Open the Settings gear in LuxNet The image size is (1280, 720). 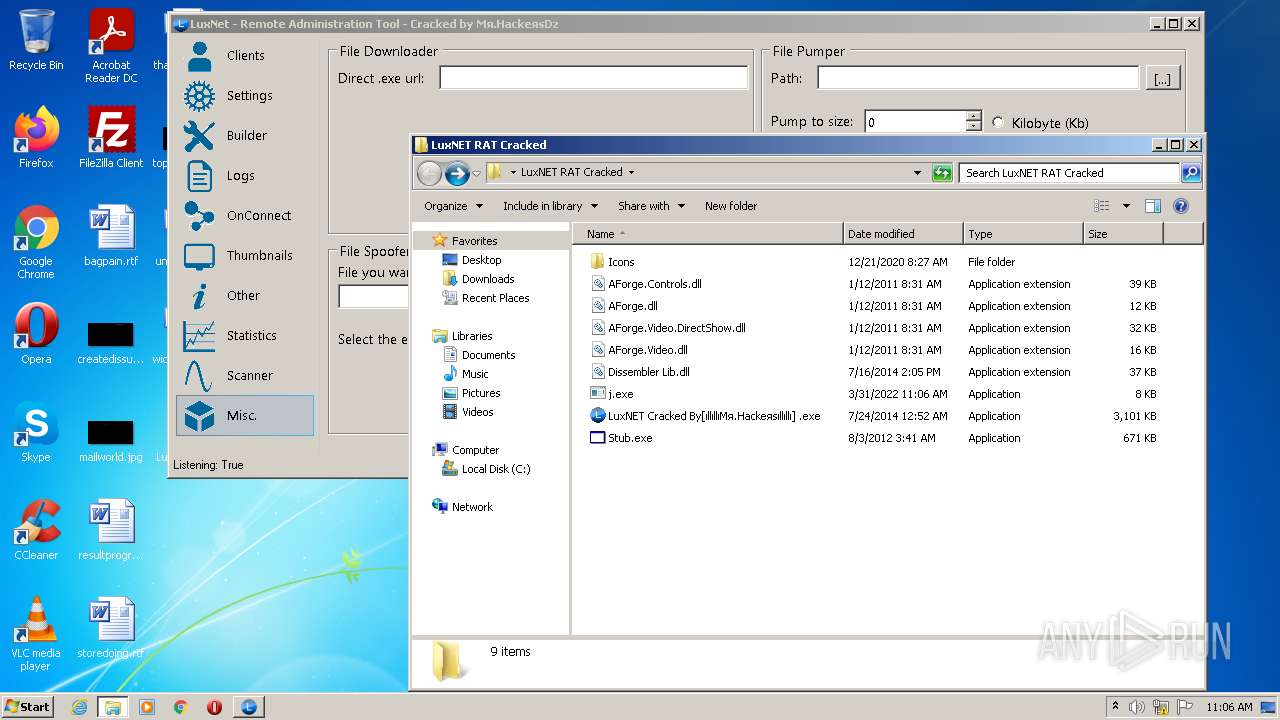tap(200, 96)
